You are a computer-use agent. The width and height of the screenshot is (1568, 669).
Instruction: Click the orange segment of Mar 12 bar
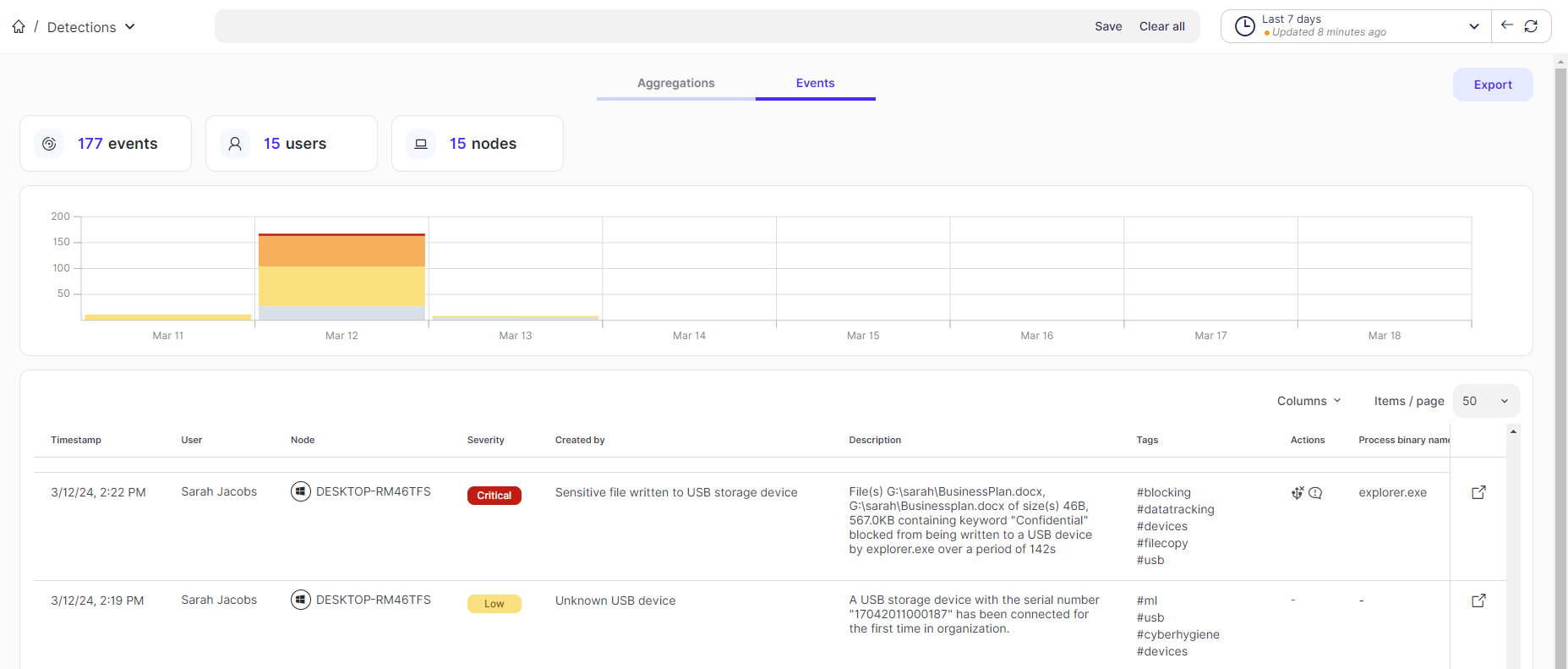coord(341,251)
